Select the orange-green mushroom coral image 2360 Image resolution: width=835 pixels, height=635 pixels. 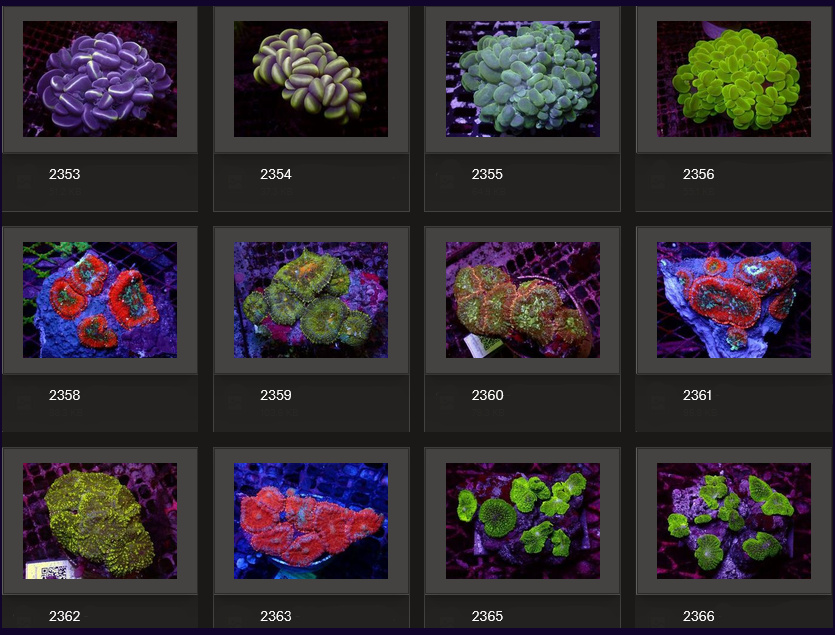(522, 300)
